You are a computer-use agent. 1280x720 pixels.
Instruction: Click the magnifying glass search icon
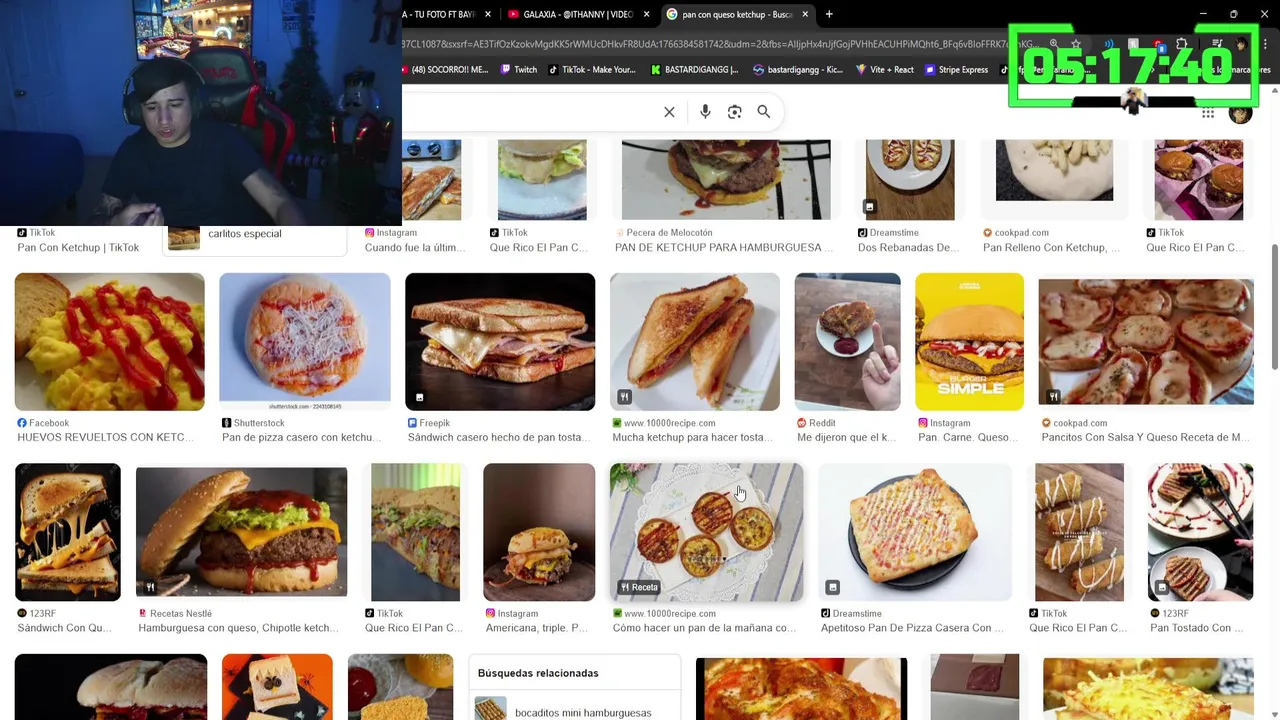tap(763, 112)
